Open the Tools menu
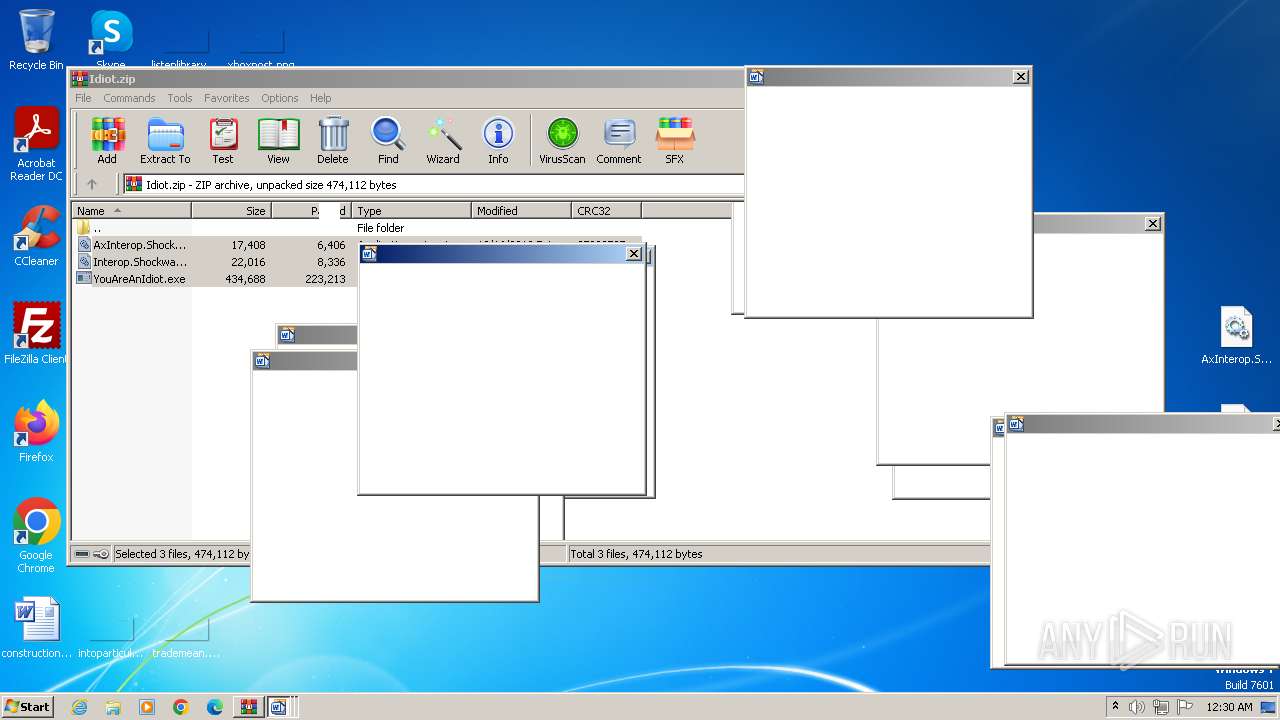Viewport: 1280px width, 720px height. [x=180, y=98]
